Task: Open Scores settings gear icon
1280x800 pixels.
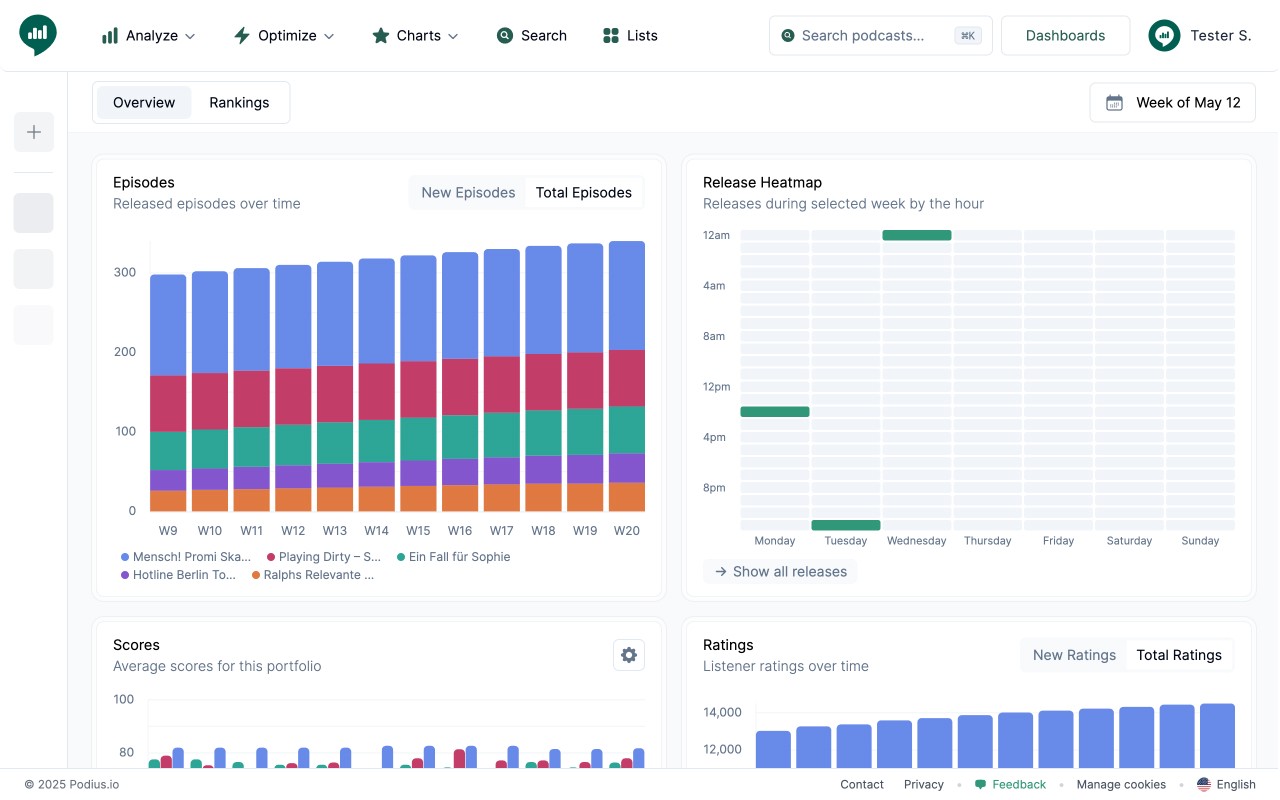Action: coord(629,655)
